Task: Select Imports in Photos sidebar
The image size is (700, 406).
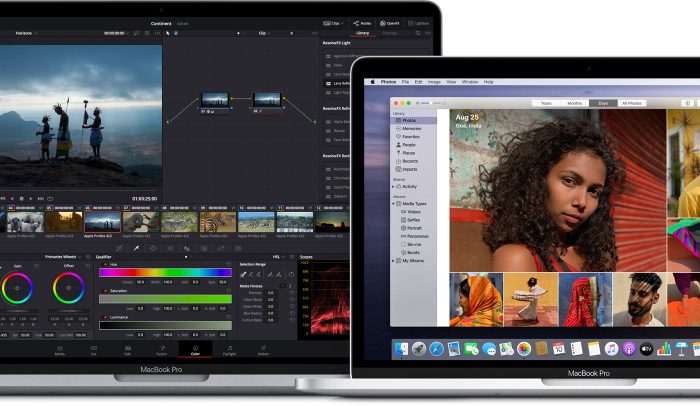Action: 407,169
